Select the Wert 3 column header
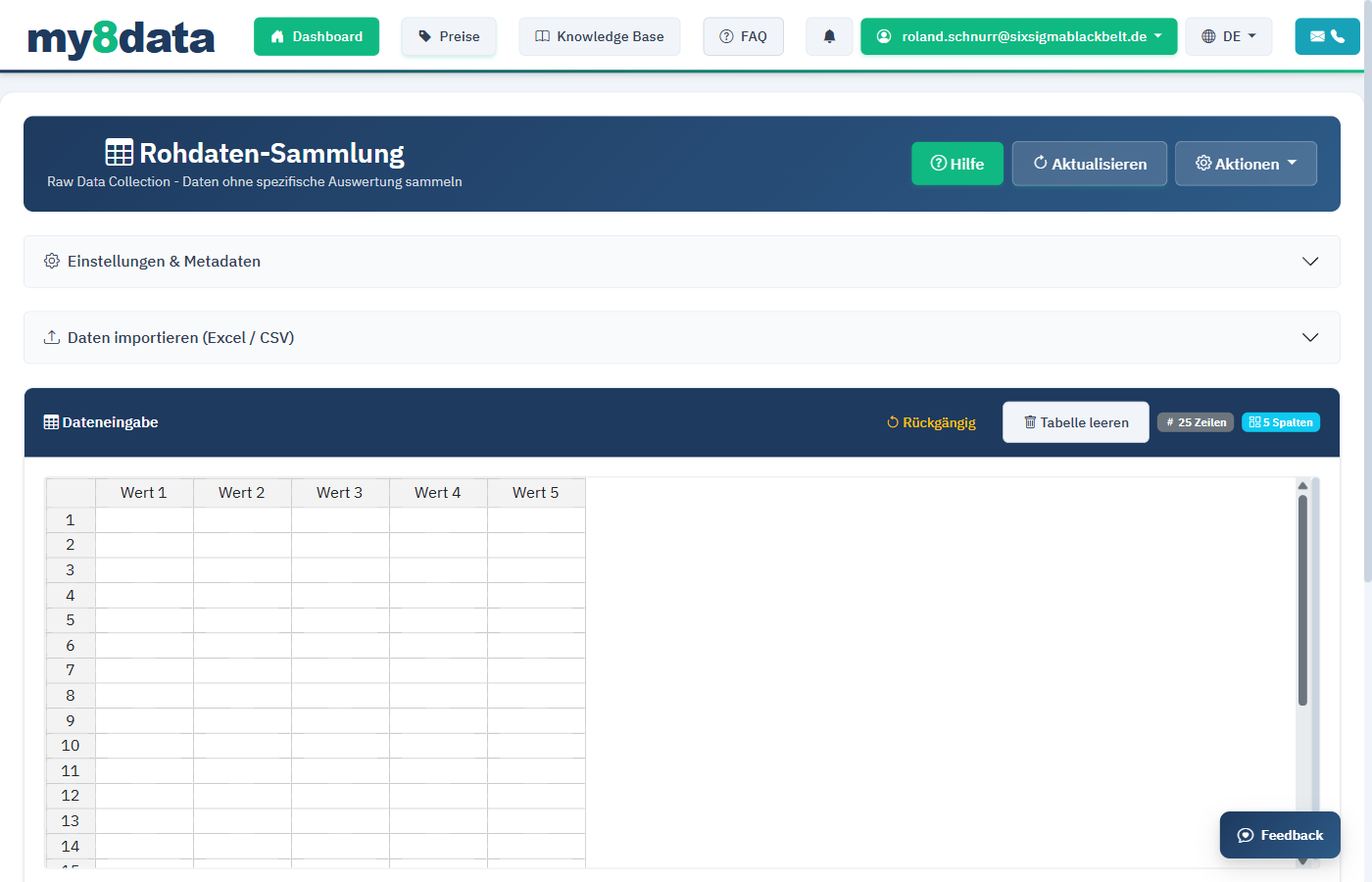Viewport: 1372px width, 882px height. point(340,493)
